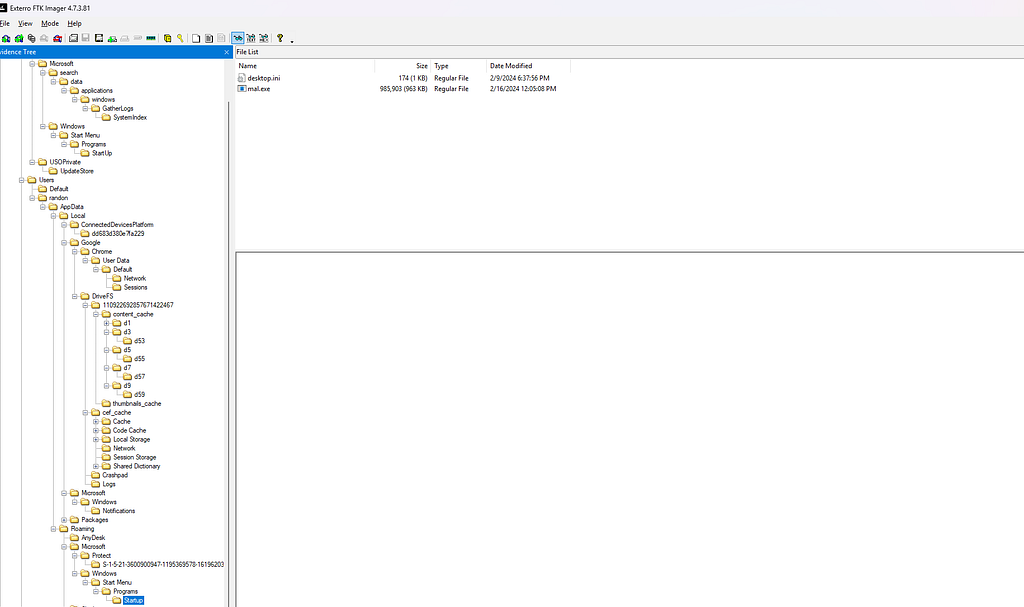Expand the Cache folder under cef_cache
This screenshot has width=1024, height=607.
(x=96, y=421)
